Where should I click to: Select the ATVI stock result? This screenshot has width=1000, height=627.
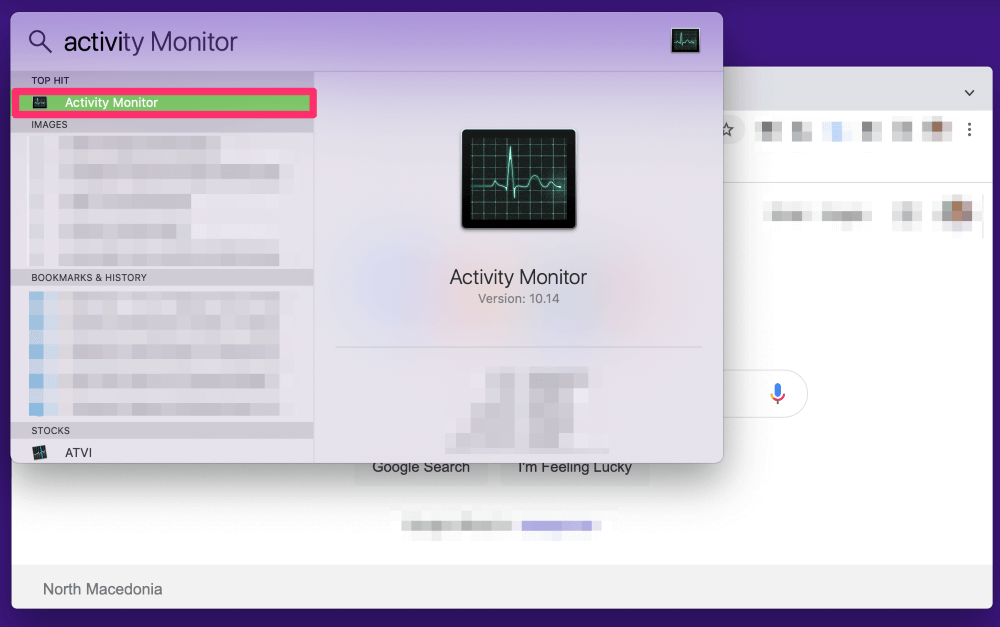pyautogui.click(x=163, y=452)
